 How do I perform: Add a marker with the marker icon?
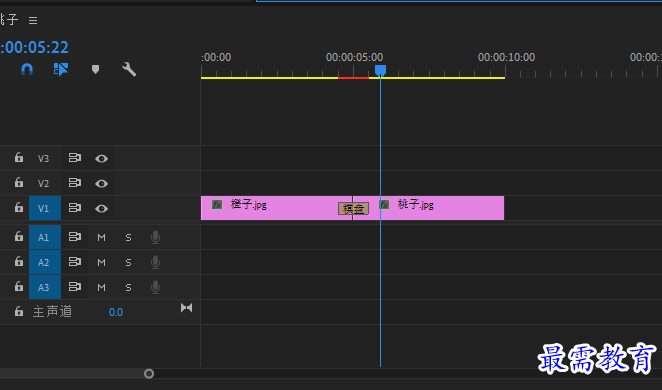(95, 69)
